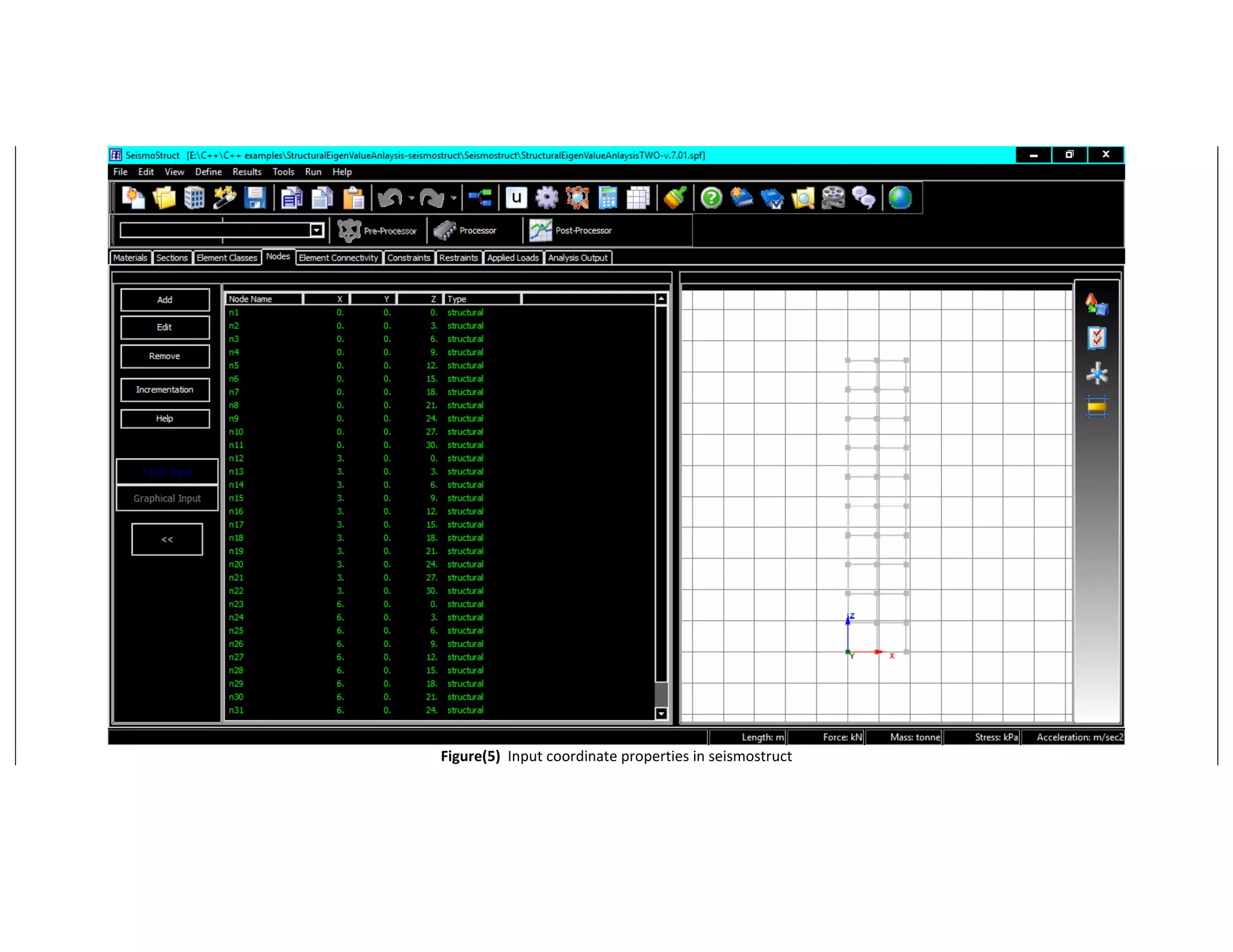This screenshot has height=952, width=1233.
Task: Switch to the Processor module
Action: [x=465, y=230]
